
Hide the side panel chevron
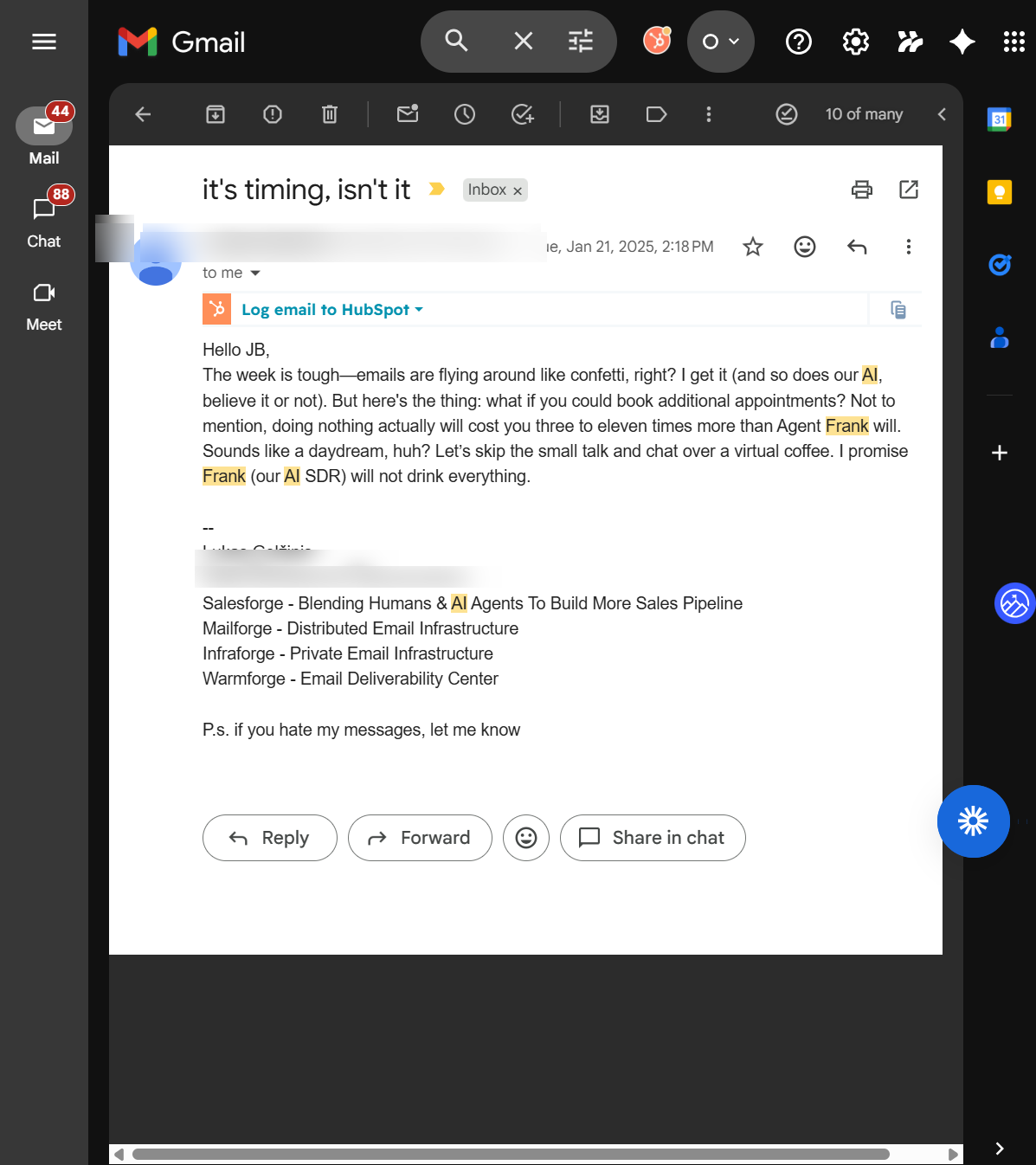tap(1000, 1149)
